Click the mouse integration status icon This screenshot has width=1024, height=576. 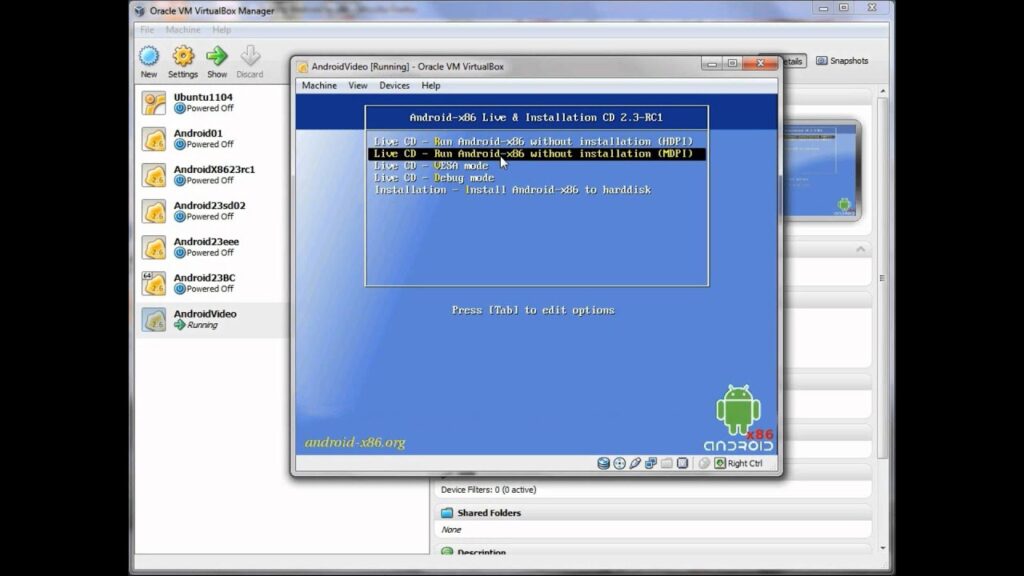632,463
